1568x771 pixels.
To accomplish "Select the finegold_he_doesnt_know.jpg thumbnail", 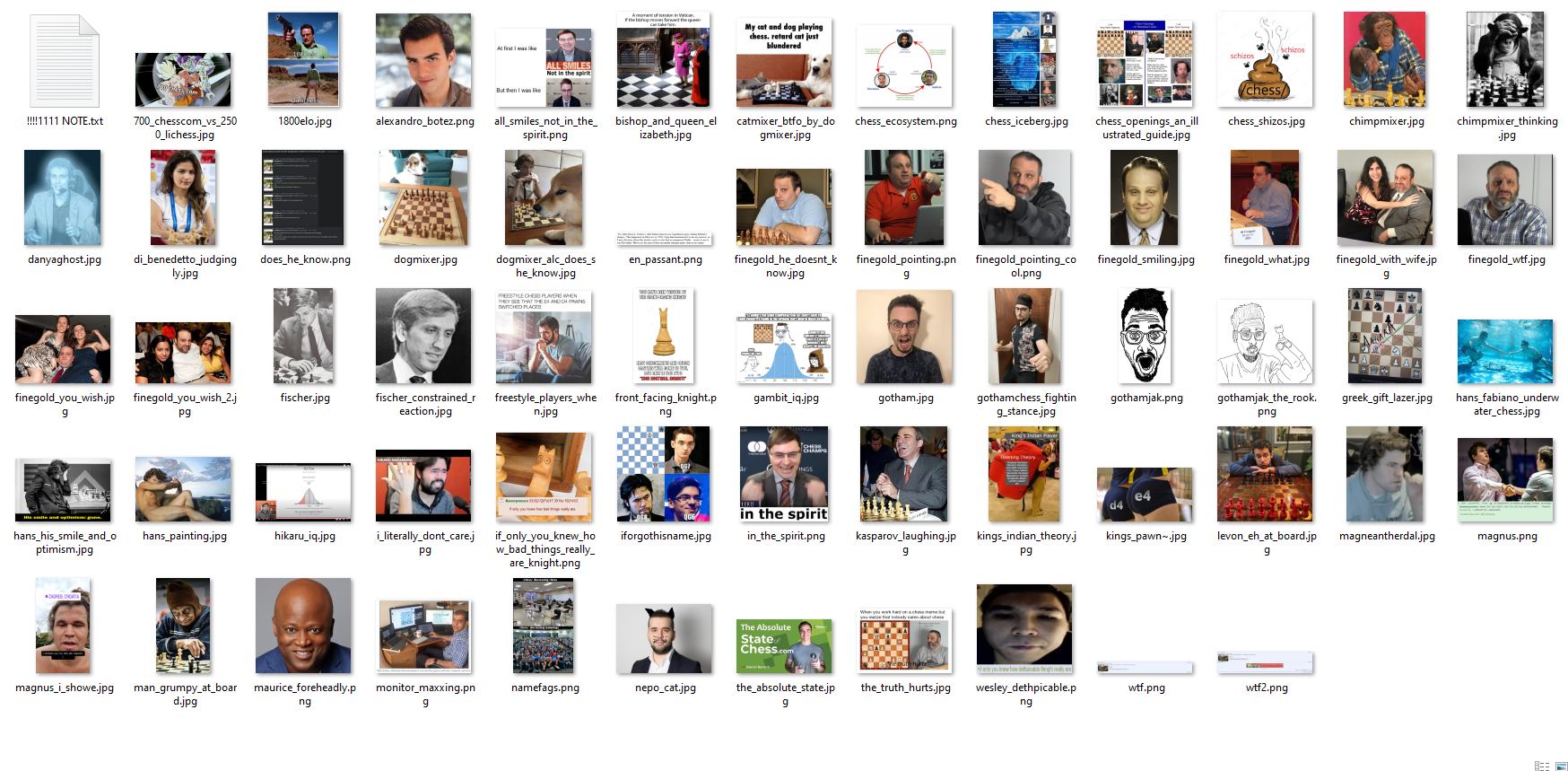I will coord(784,206).
